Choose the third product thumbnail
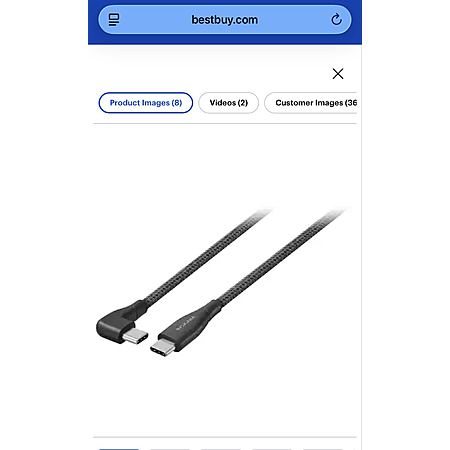The width and height of the screenshot is (450, 450). pyautogui.click(x=221, y=449)
